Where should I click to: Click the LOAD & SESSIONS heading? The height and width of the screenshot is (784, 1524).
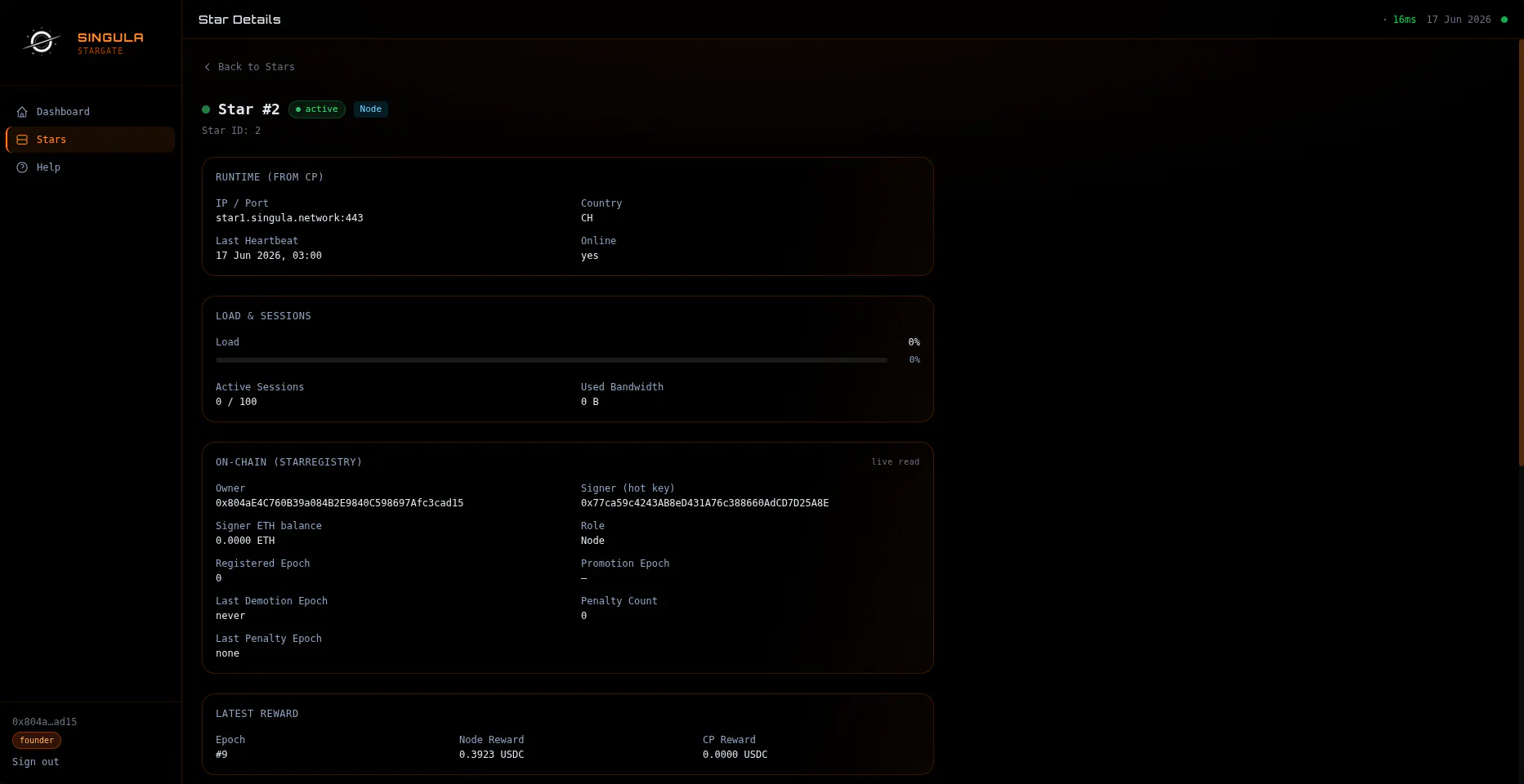pos(263,316)
